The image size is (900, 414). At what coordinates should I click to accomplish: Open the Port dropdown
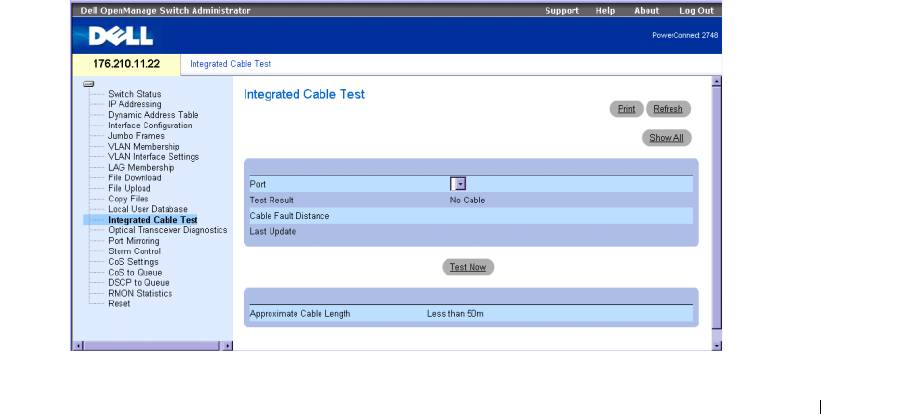460,184
